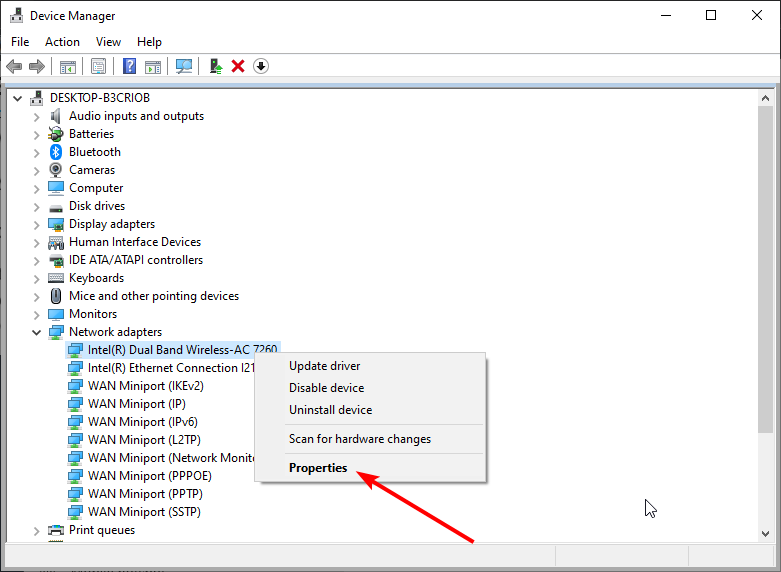Click the Audio inputs speaker icon
781x572 pixels.
(x=55, y=116)
